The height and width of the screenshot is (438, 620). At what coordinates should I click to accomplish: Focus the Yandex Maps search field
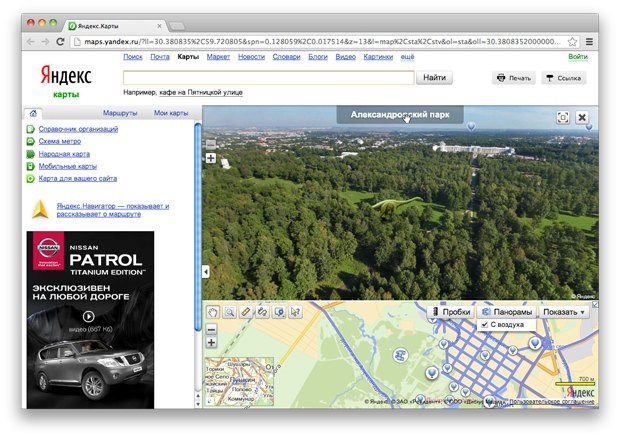point(268,77)
